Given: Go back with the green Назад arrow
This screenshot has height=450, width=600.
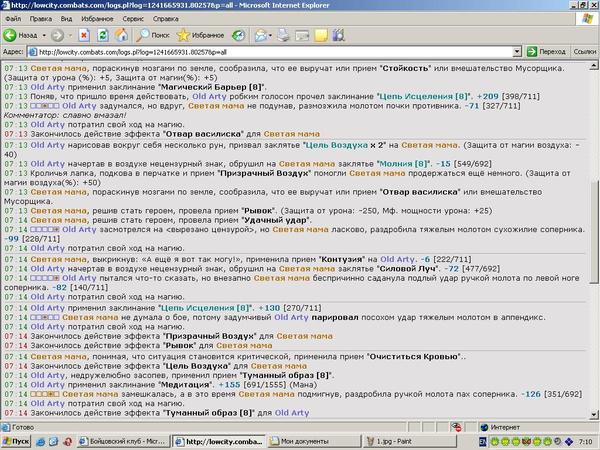Looking at the screenshot, I should coord(21,35).
